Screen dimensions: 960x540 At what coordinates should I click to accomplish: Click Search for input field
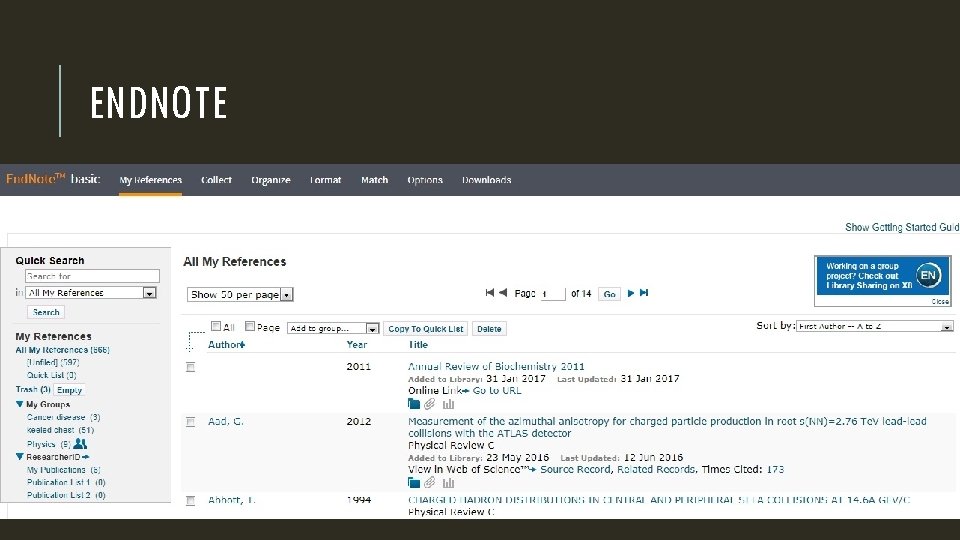[92, 276]
